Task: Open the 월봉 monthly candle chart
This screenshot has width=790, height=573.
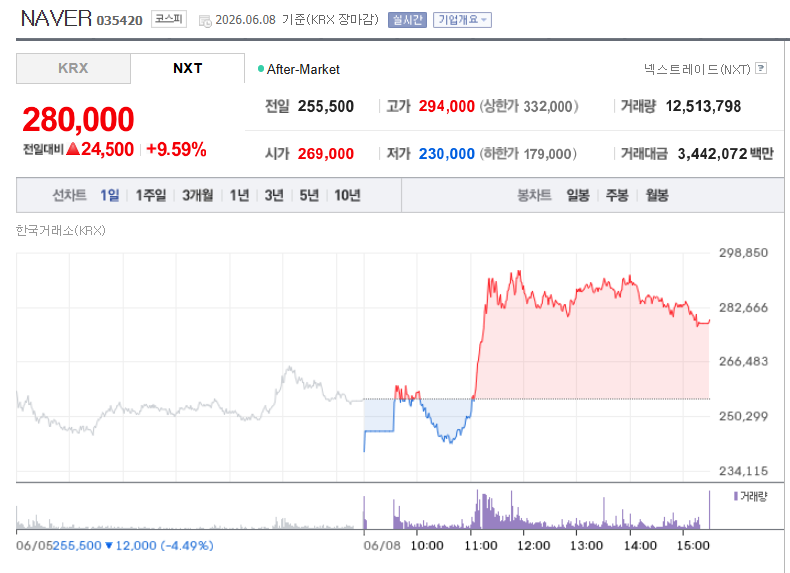Action: pos(657,195)
